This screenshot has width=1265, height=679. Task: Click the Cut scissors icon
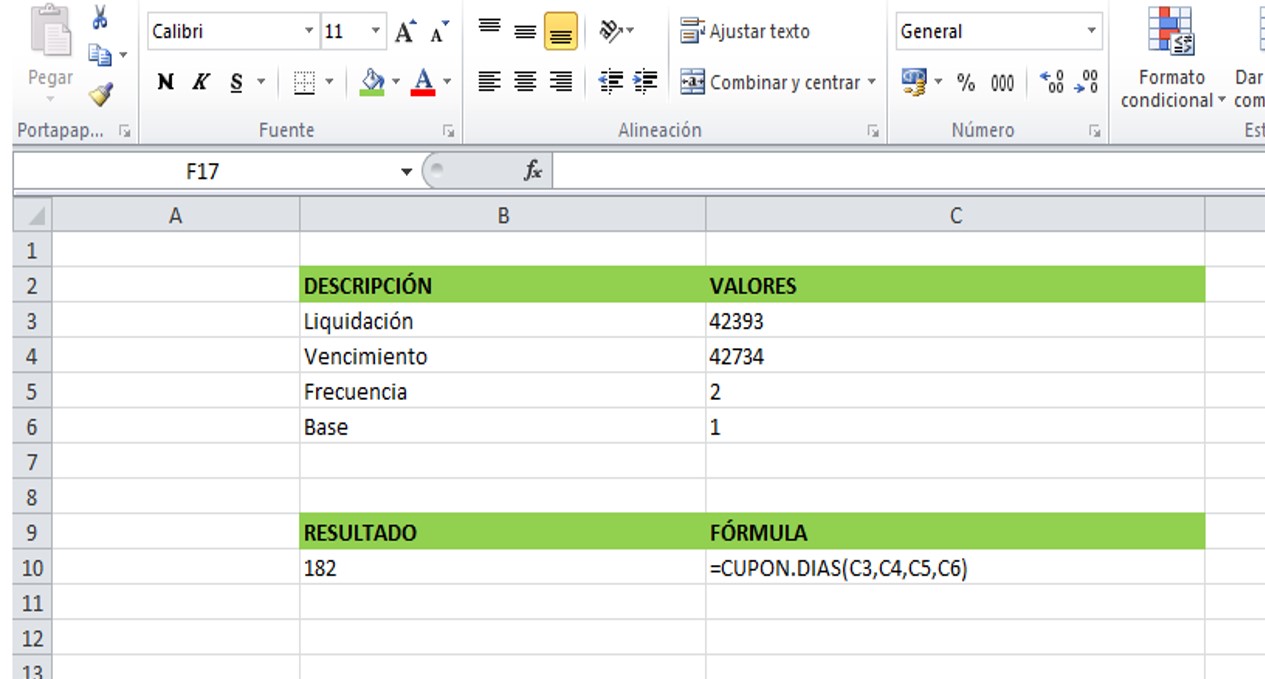(x=100, y=17)
